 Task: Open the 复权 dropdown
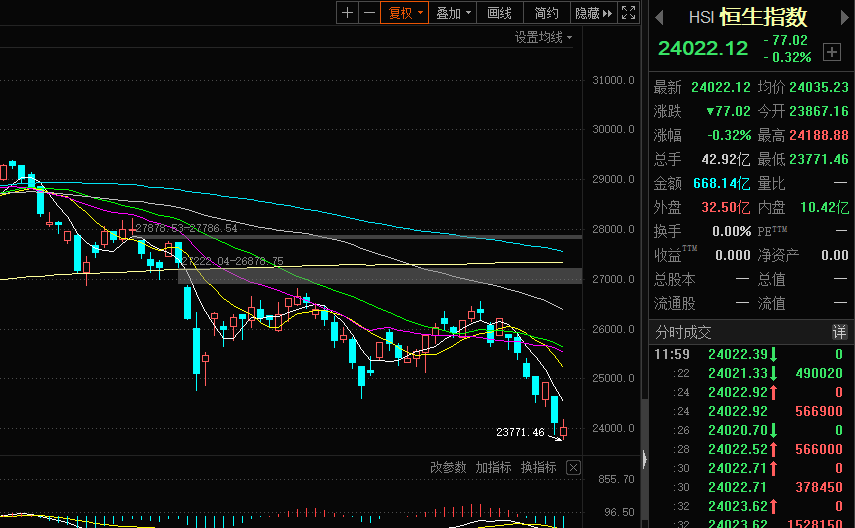pyautogui.click(x=405, y=13)
